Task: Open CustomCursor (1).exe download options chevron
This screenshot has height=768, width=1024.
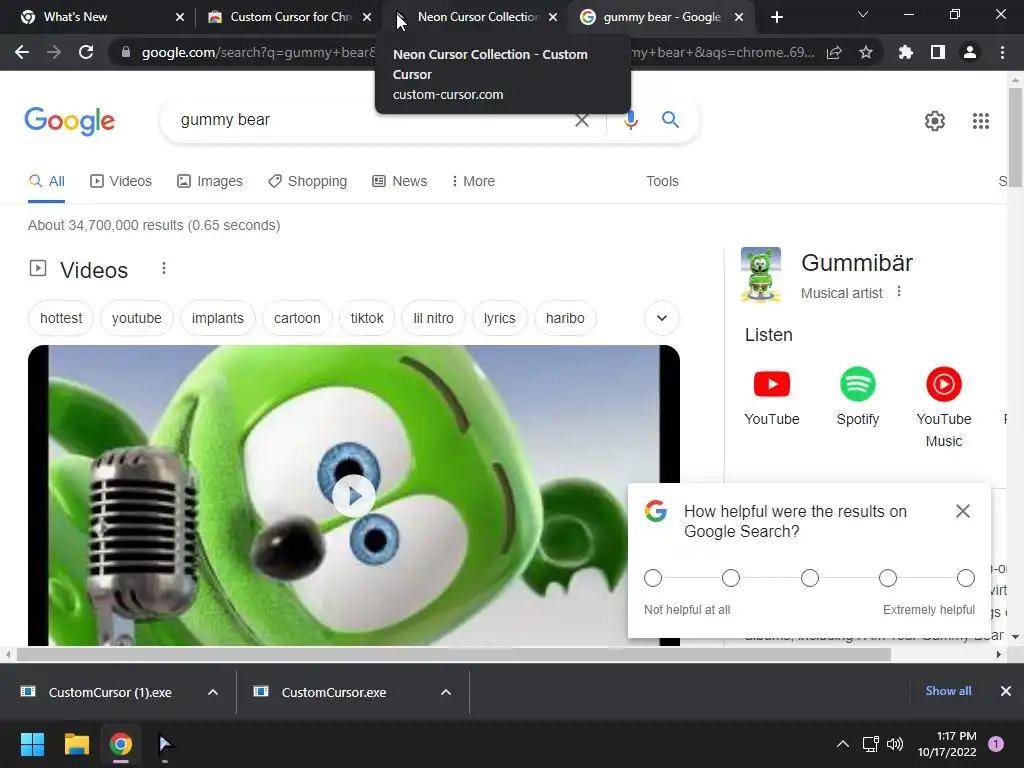Action: (213, 692)
